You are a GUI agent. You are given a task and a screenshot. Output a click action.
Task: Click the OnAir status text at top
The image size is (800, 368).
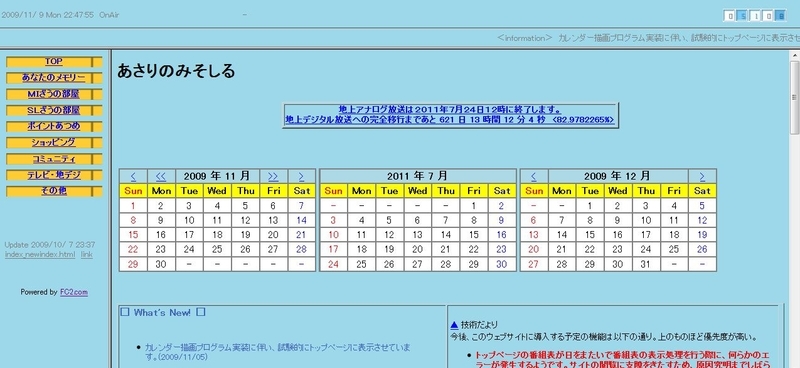(110, 15)
